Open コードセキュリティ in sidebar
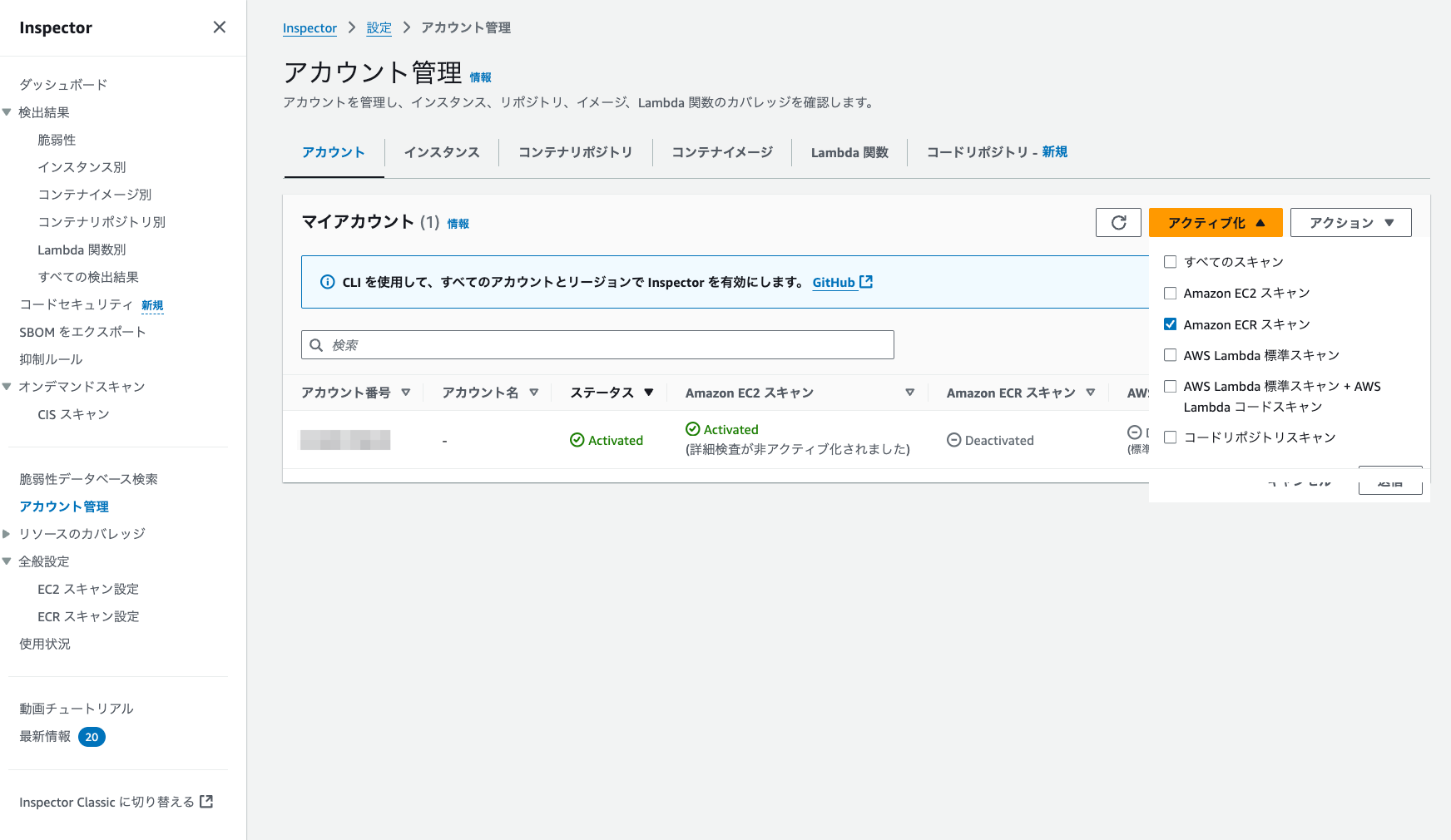This screenshot has height=840, width=1451. coord(76,304)
